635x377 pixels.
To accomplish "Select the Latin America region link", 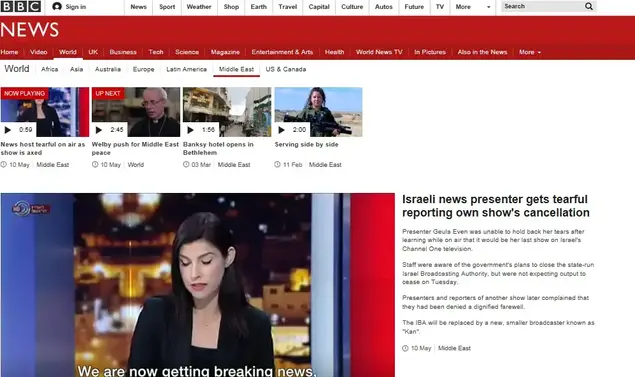I will [186, 69].
